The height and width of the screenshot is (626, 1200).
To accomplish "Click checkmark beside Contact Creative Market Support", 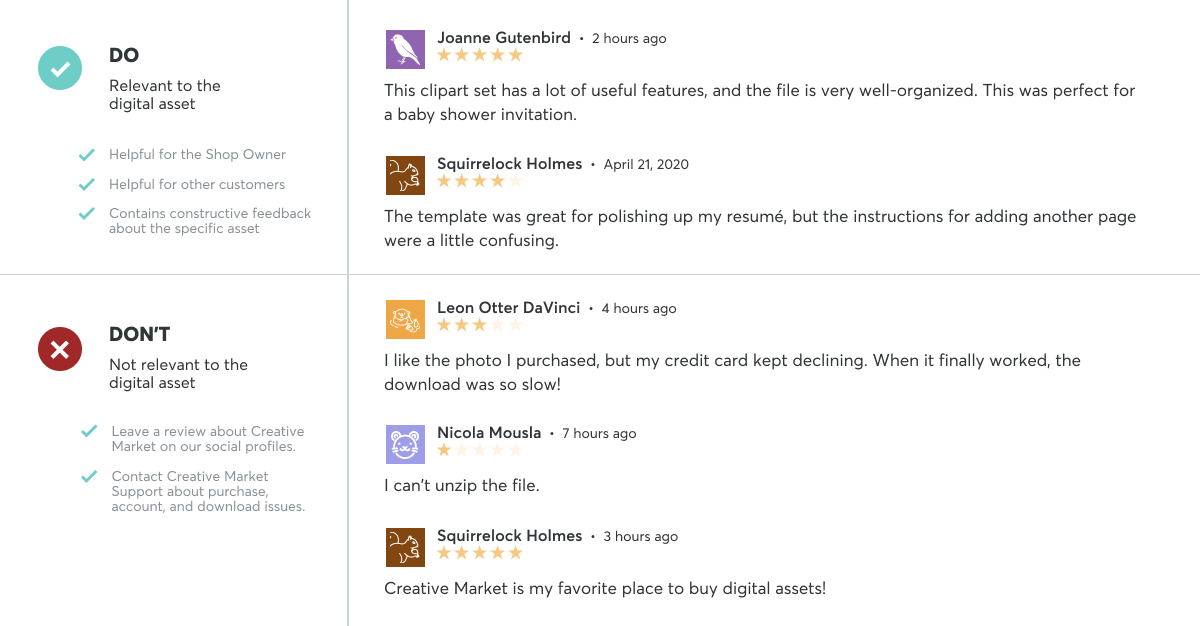I will tap(89, 477).
